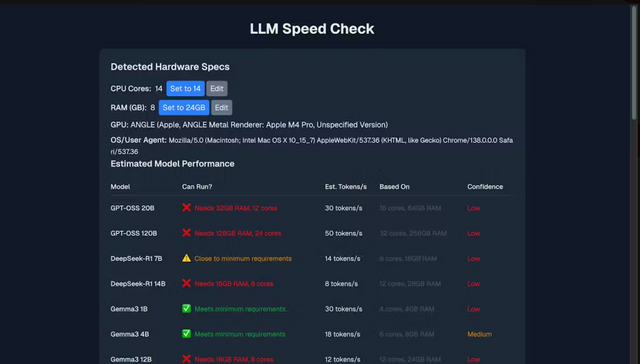Click the GPT-OSS 120B model name
Screen dimensions: 640x364
(x=133, y=233)
